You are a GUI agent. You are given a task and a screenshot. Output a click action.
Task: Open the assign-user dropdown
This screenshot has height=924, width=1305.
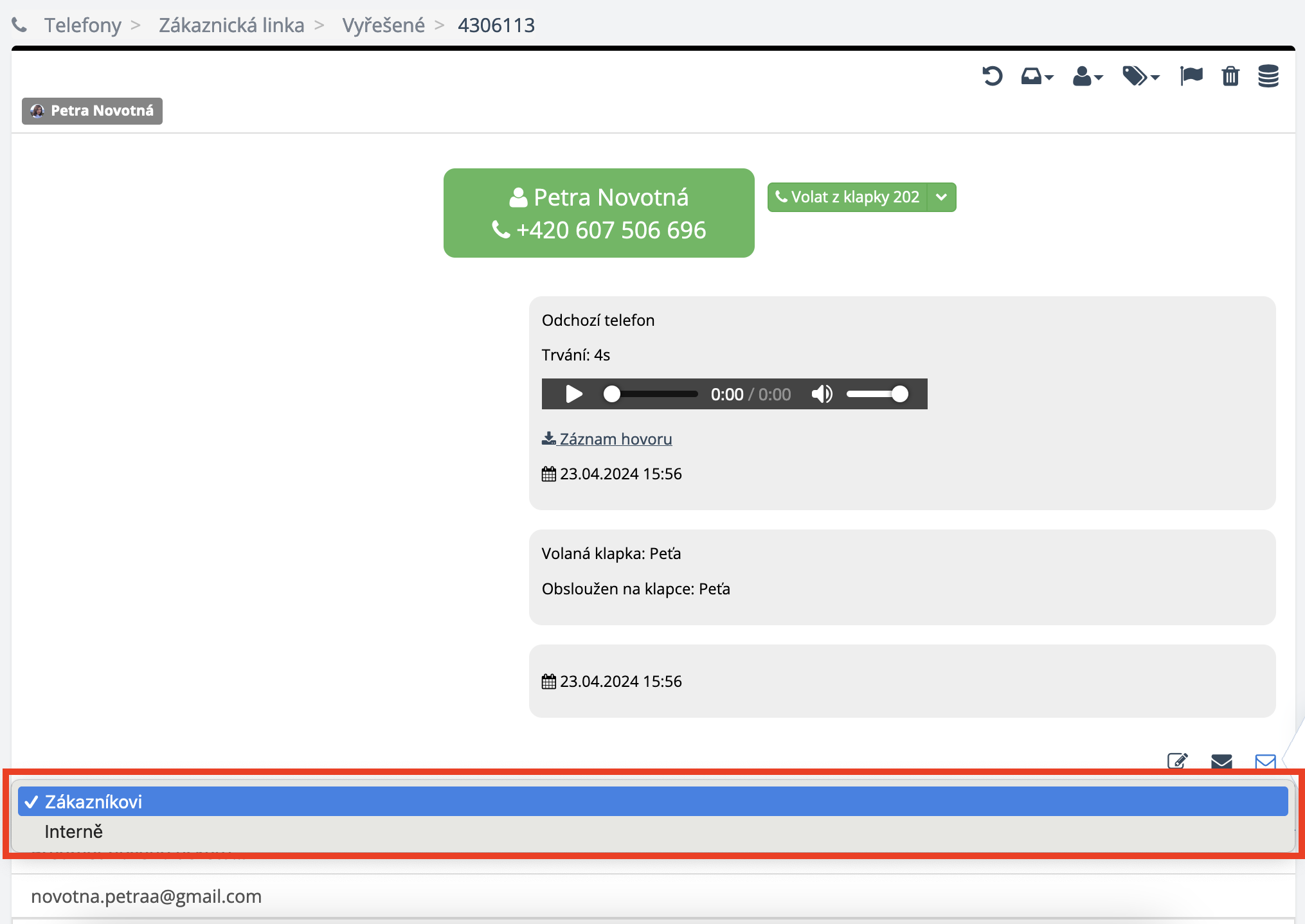coord(1087,76)
